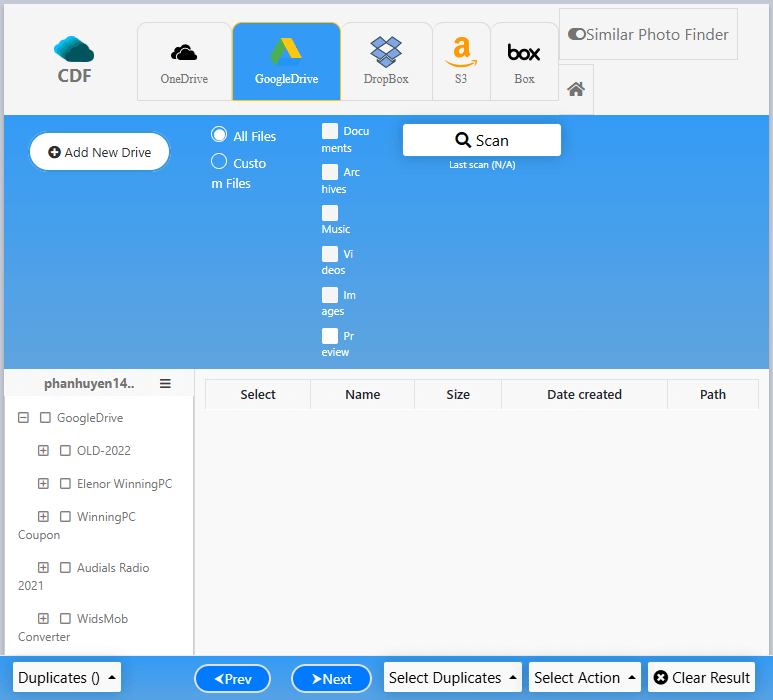This screenshot has width=773, height=700.
Task: Tick the OLD-2022 folder checkbox
Action: 65,451
